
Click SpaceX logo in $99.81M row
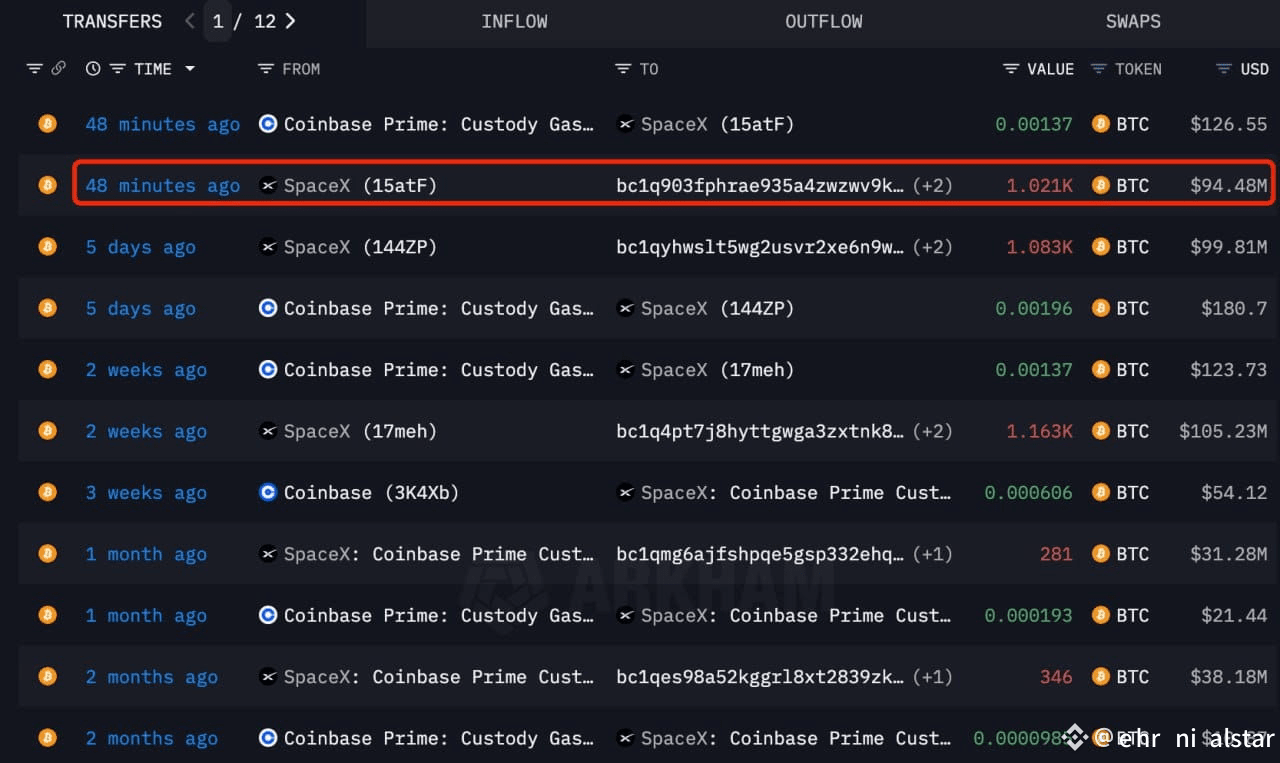(x=267, y=247)
